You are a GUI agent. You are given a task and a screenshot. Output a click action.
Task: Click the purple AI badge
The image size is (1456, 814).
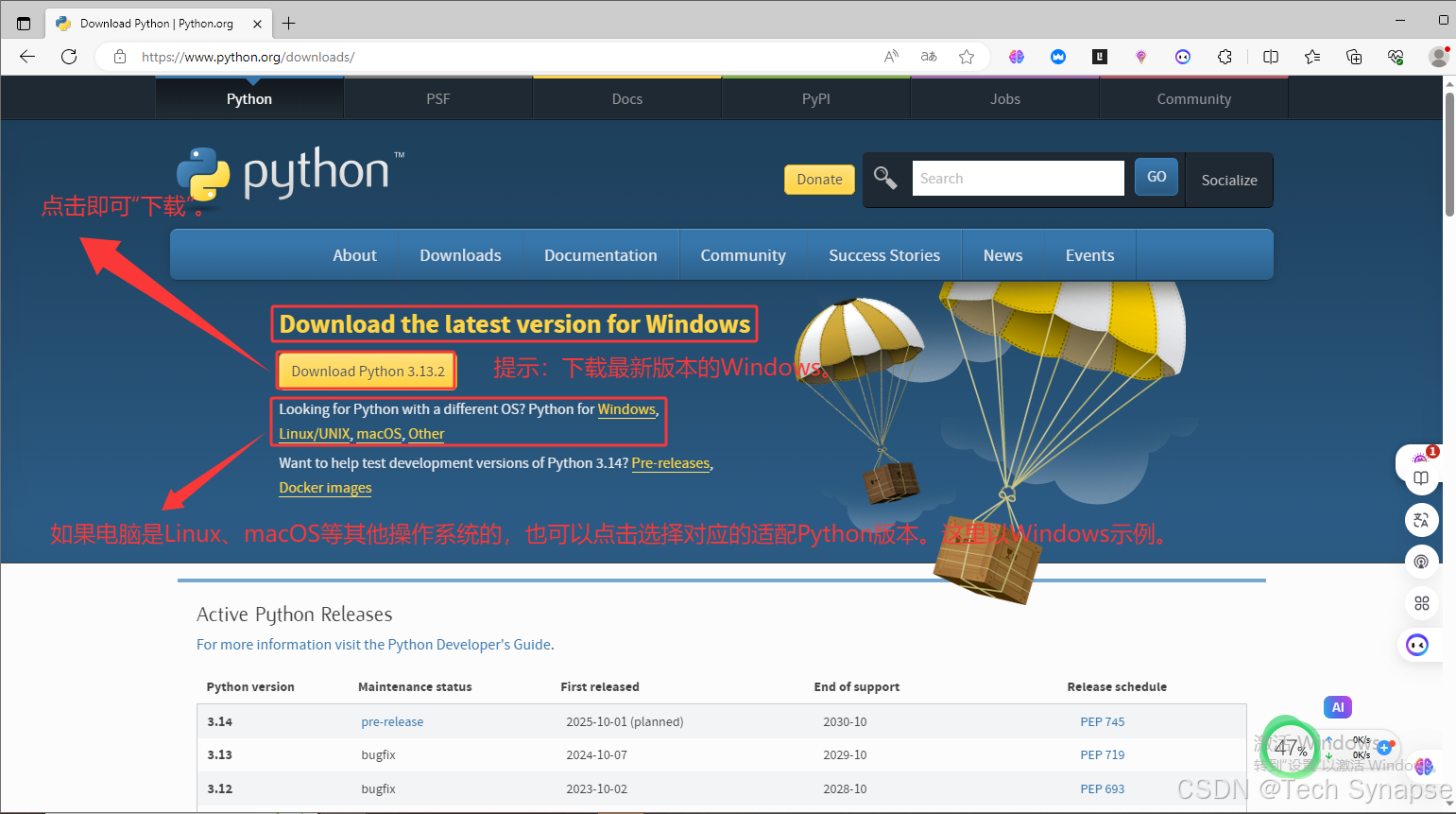[1338, 707]
